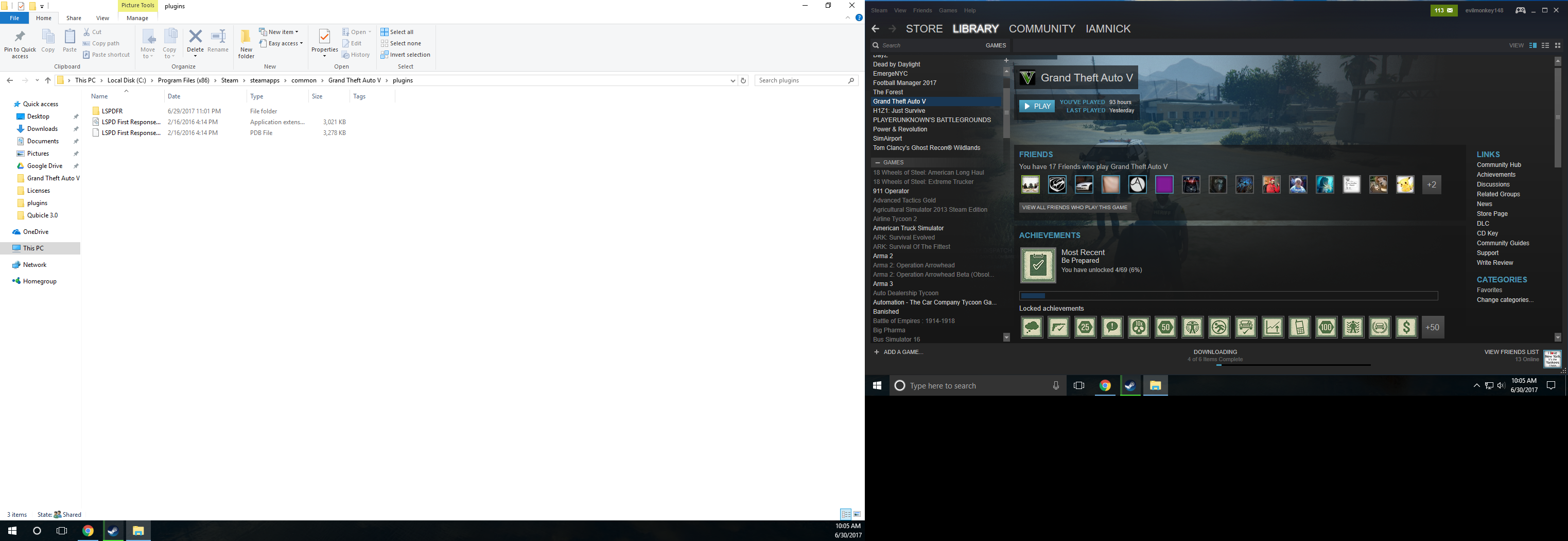Open the Copy to dropdown
The width and height of the screenshot is (1568, 541).
pos(170,44)
